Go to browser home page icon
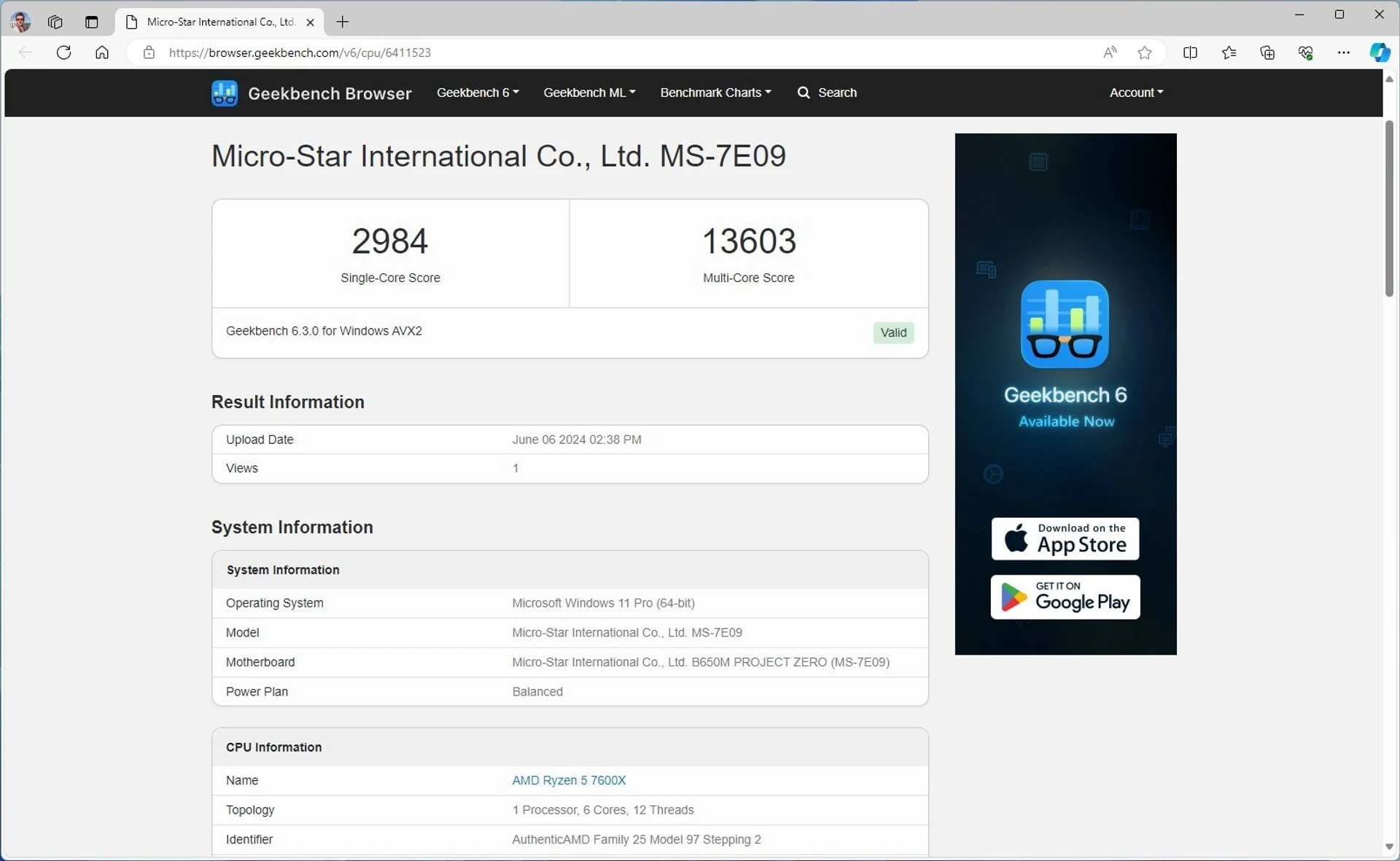 (x=102, y=52)
